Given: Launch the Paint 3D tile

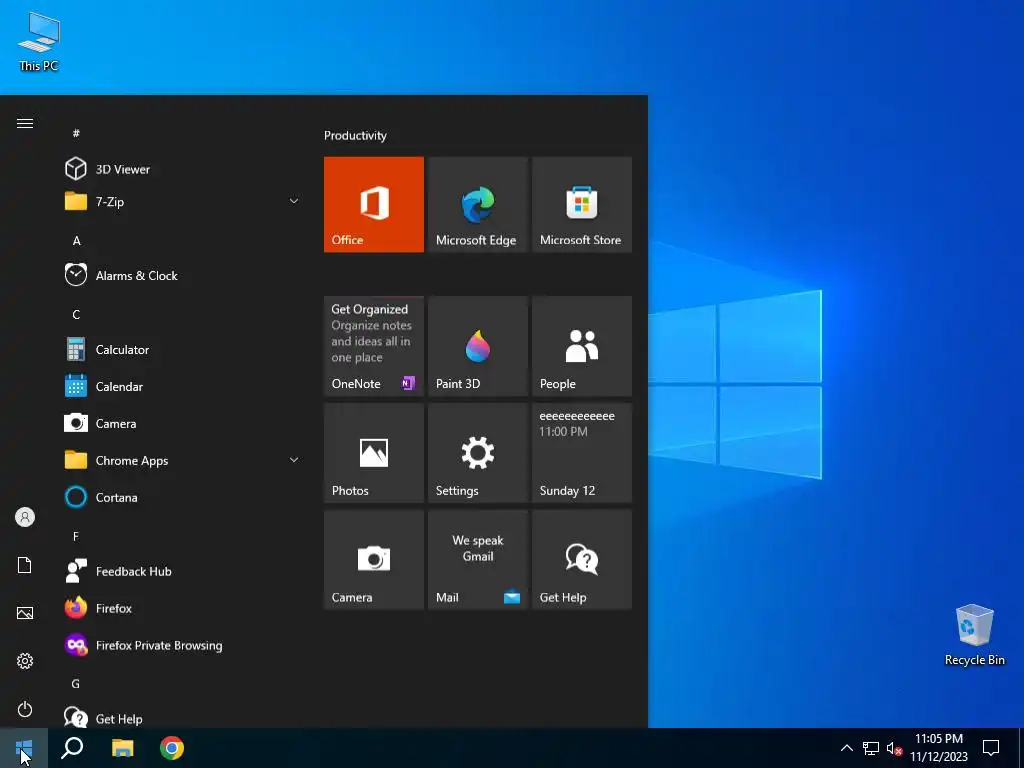Looking at the screenshot, I should pyautogui.click(x=477, y=346).
